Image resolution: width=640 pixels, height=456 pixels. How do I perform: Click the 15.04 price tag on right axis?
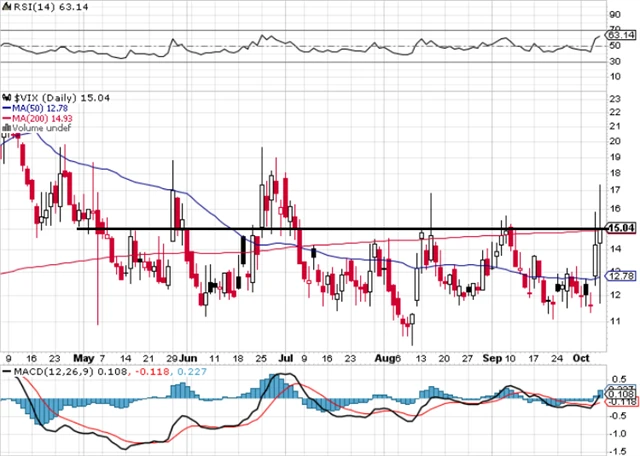click(x=622, y=227)
